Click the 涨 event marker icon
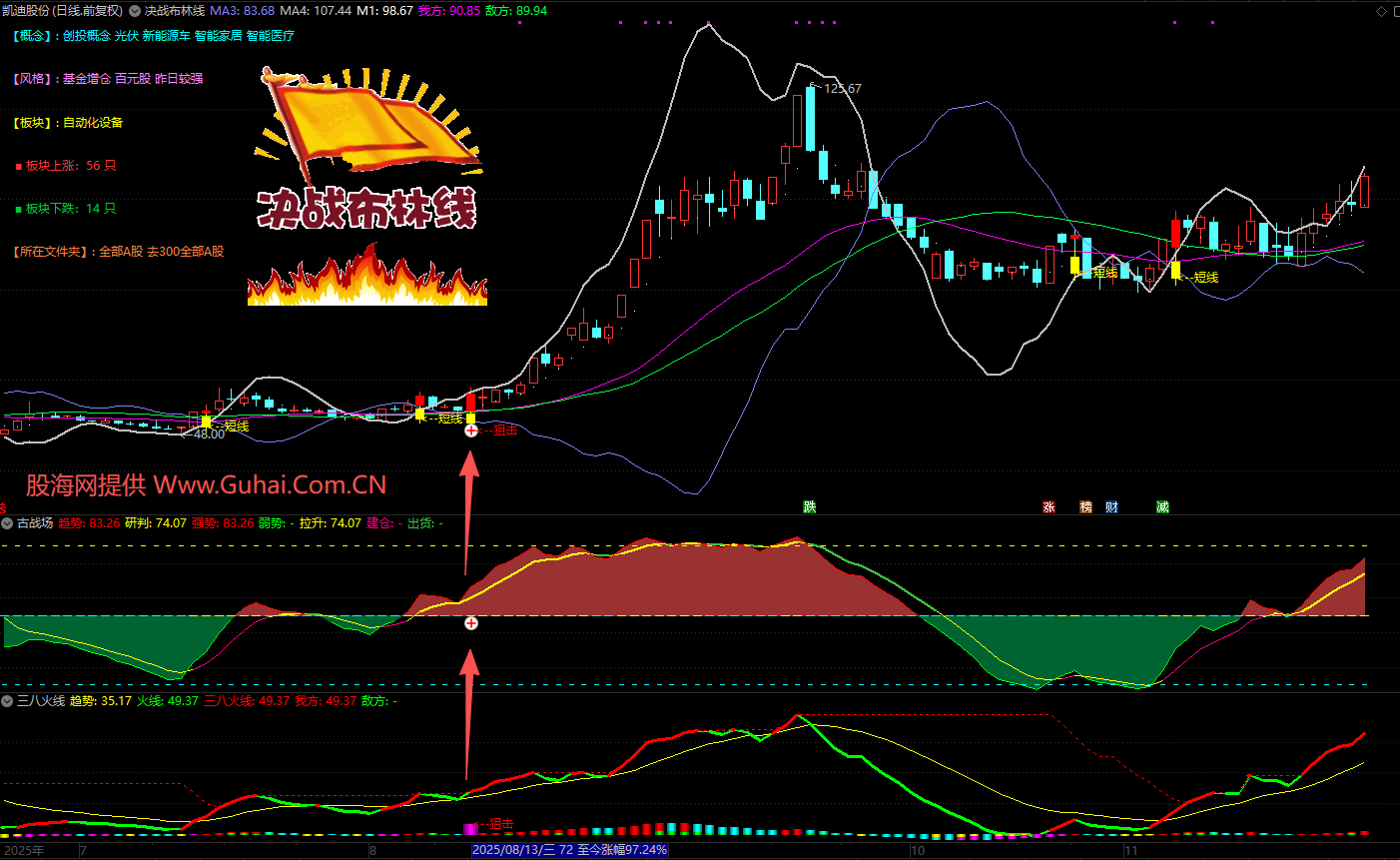This screenshot has width=1400, height=860. (1049, 507)
